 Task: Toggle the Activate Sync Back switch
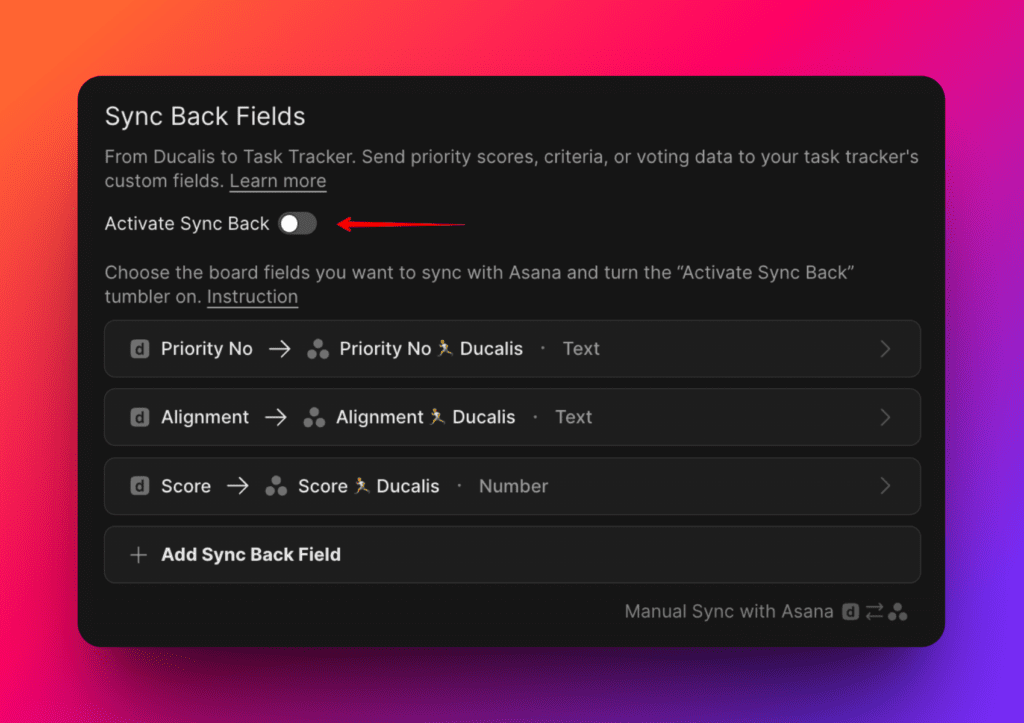[x=297, y=224]
